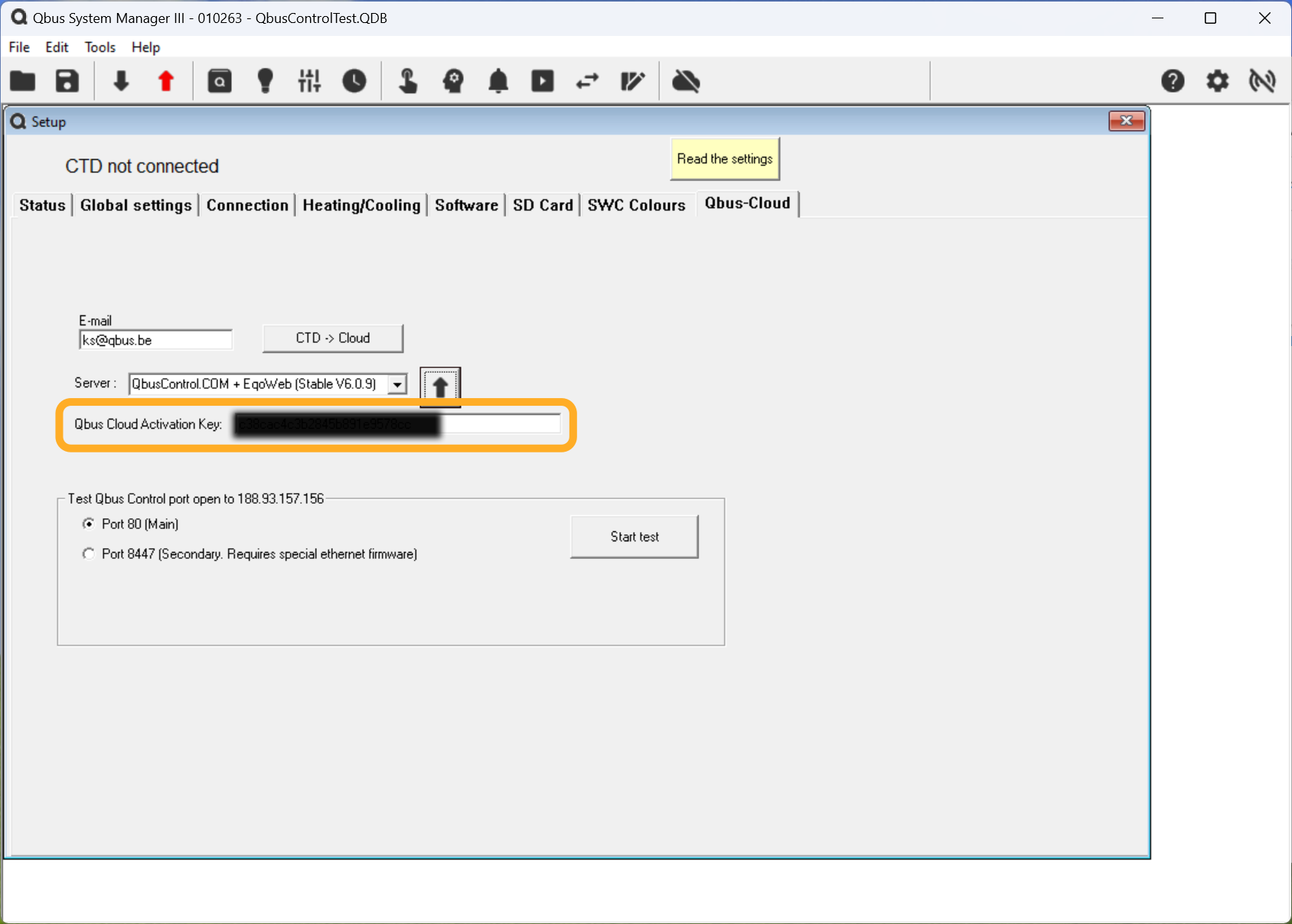
Task: Click the pencil edit toolbar icon
Action: pos(632,80)
